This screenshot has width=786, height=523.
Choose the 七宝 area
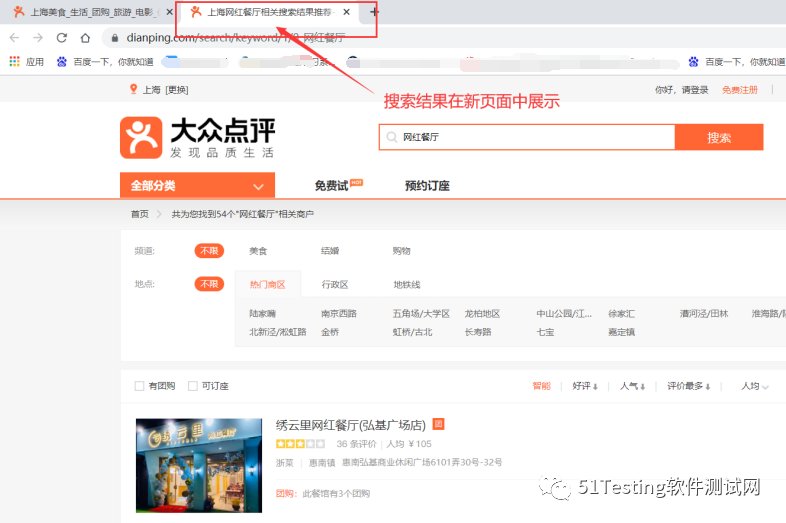click(x=545, y=332)
